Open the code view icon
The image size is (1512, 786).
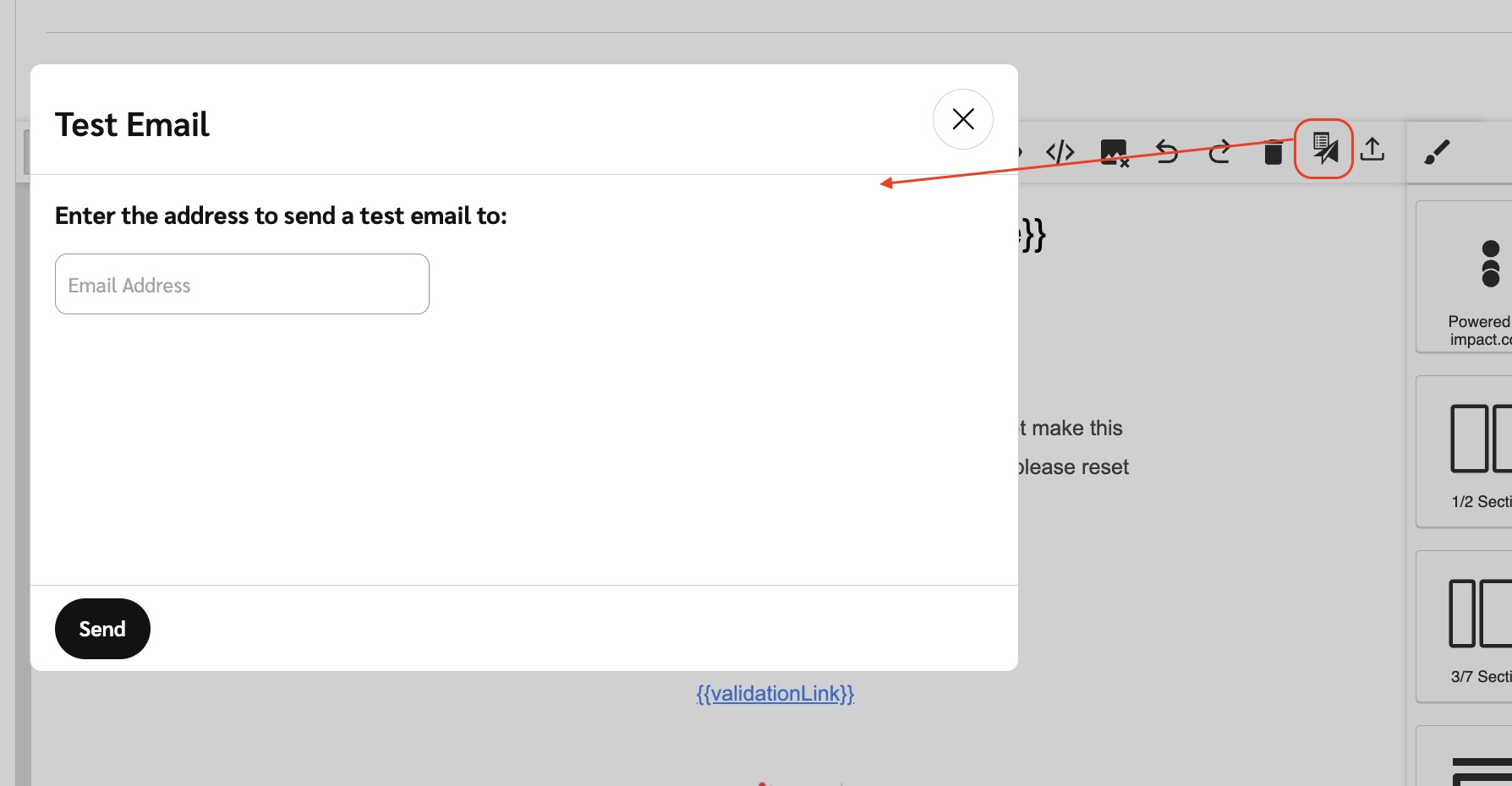point(1060,152)
